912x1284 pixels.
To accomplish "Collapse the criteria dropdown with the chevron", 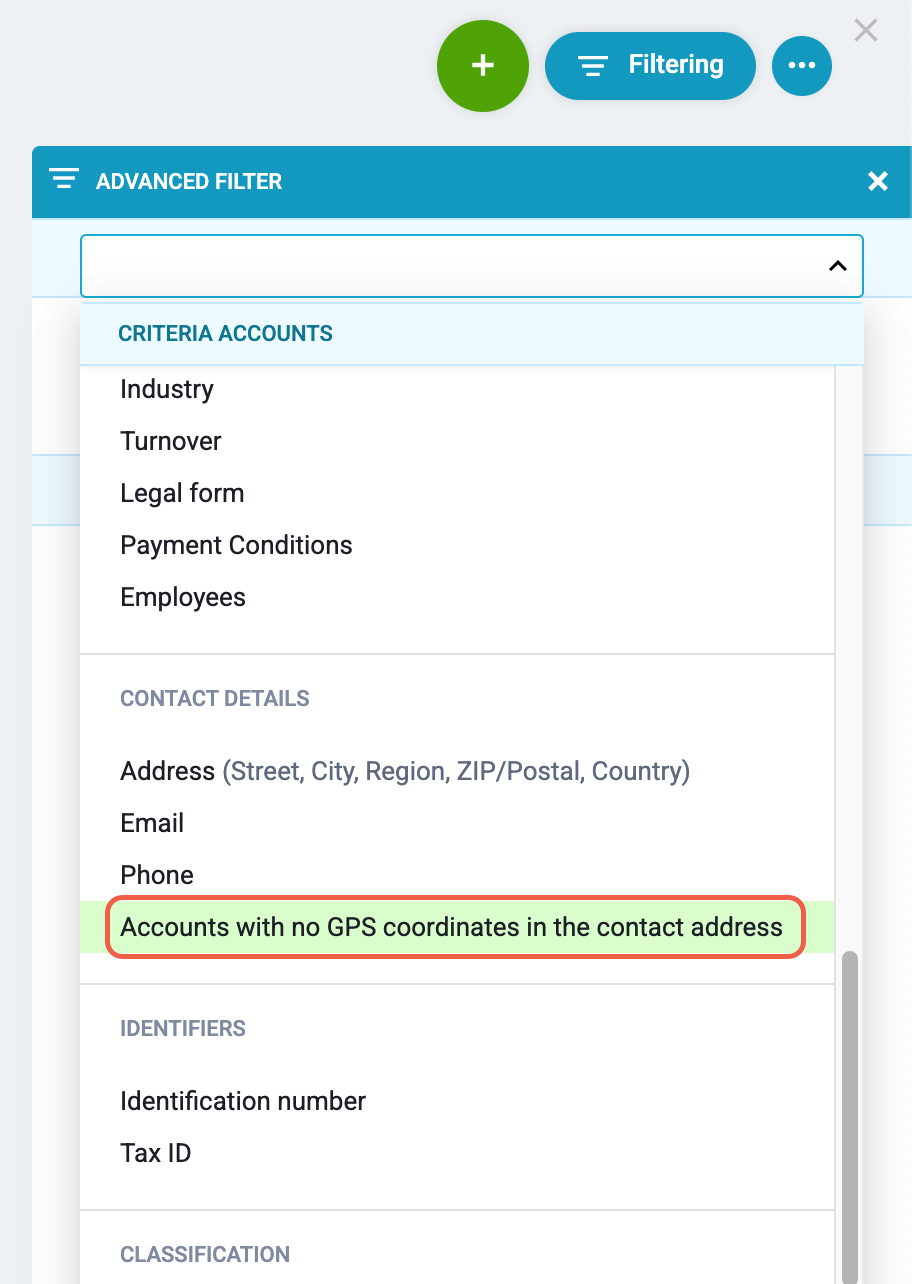I will click(838, 266).
